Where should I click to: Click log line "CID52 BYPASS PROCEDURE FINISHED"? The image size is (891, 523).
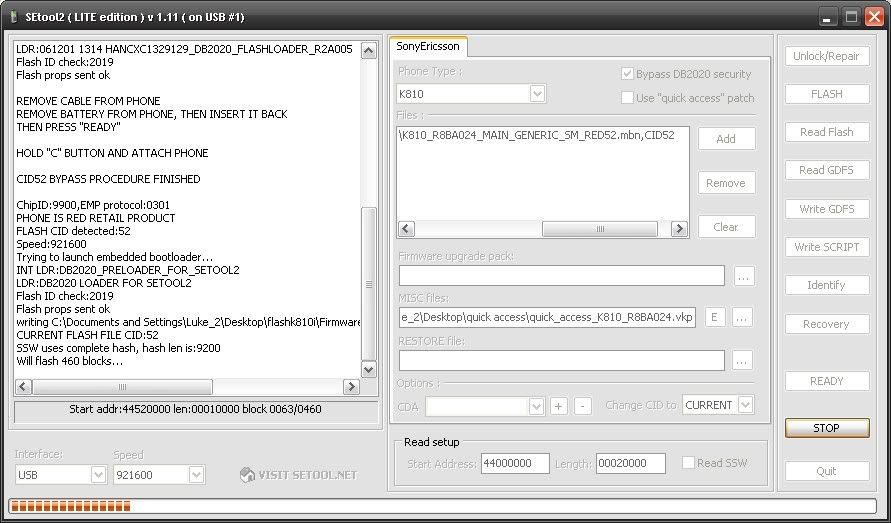(108, 179)
